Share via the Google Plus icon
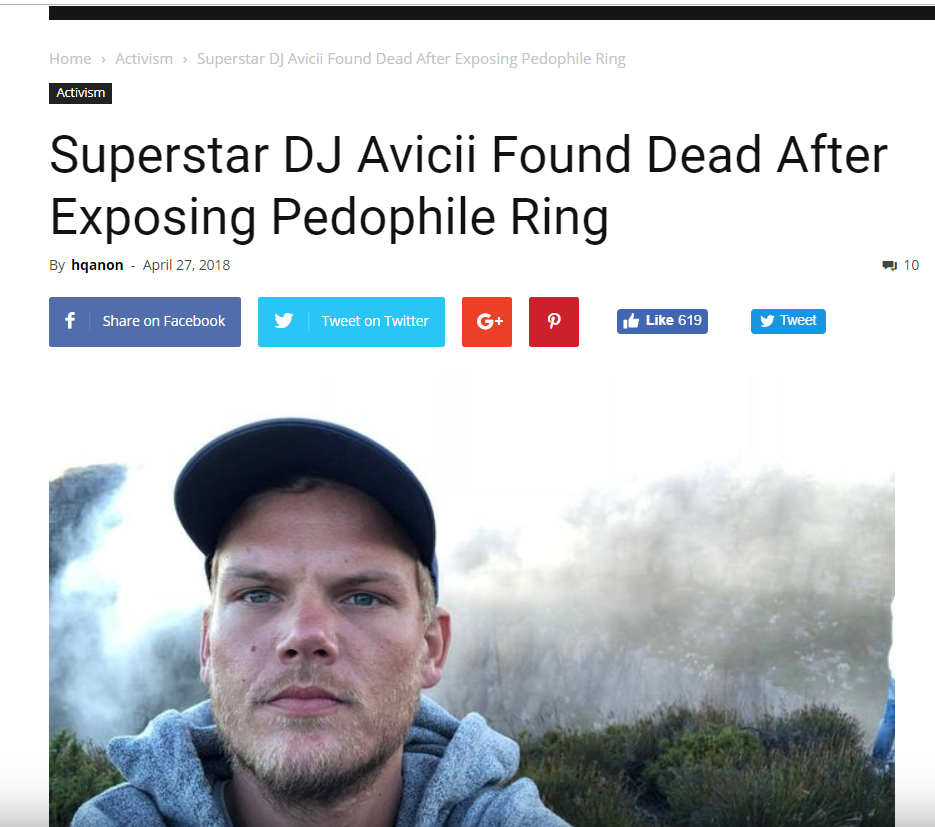 [487, 321]
